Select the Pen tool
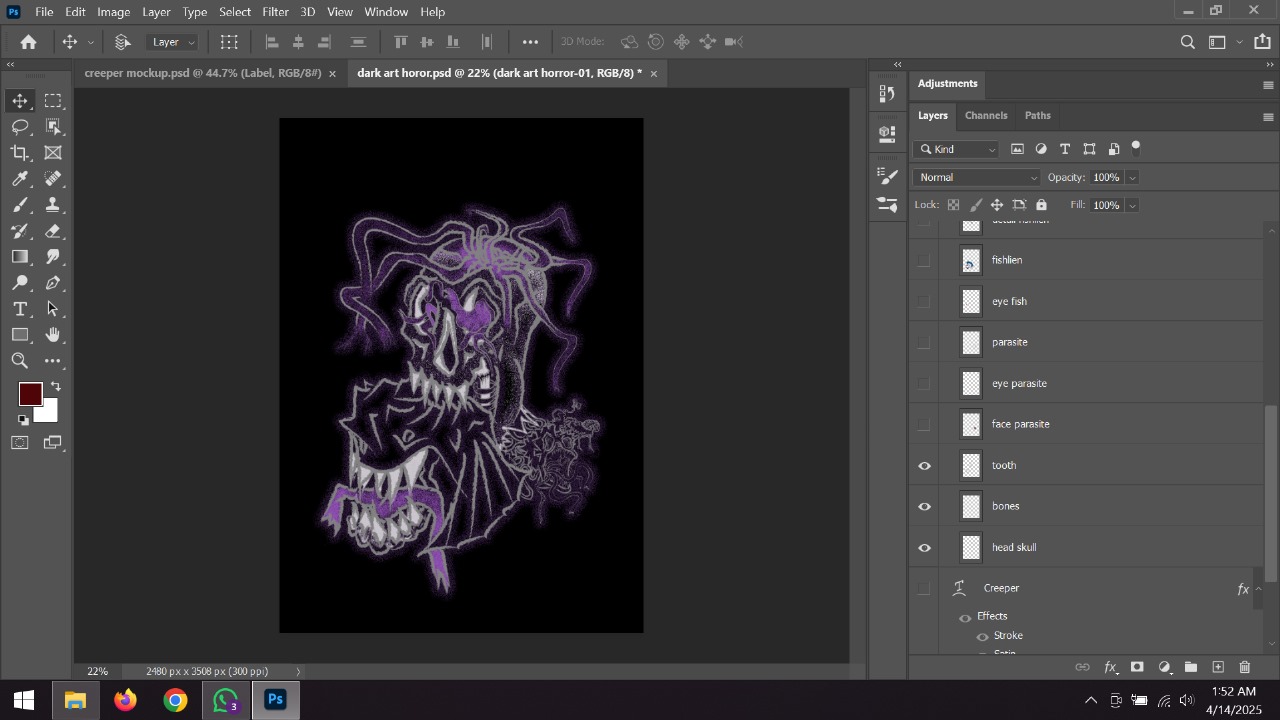 point(53,283)
